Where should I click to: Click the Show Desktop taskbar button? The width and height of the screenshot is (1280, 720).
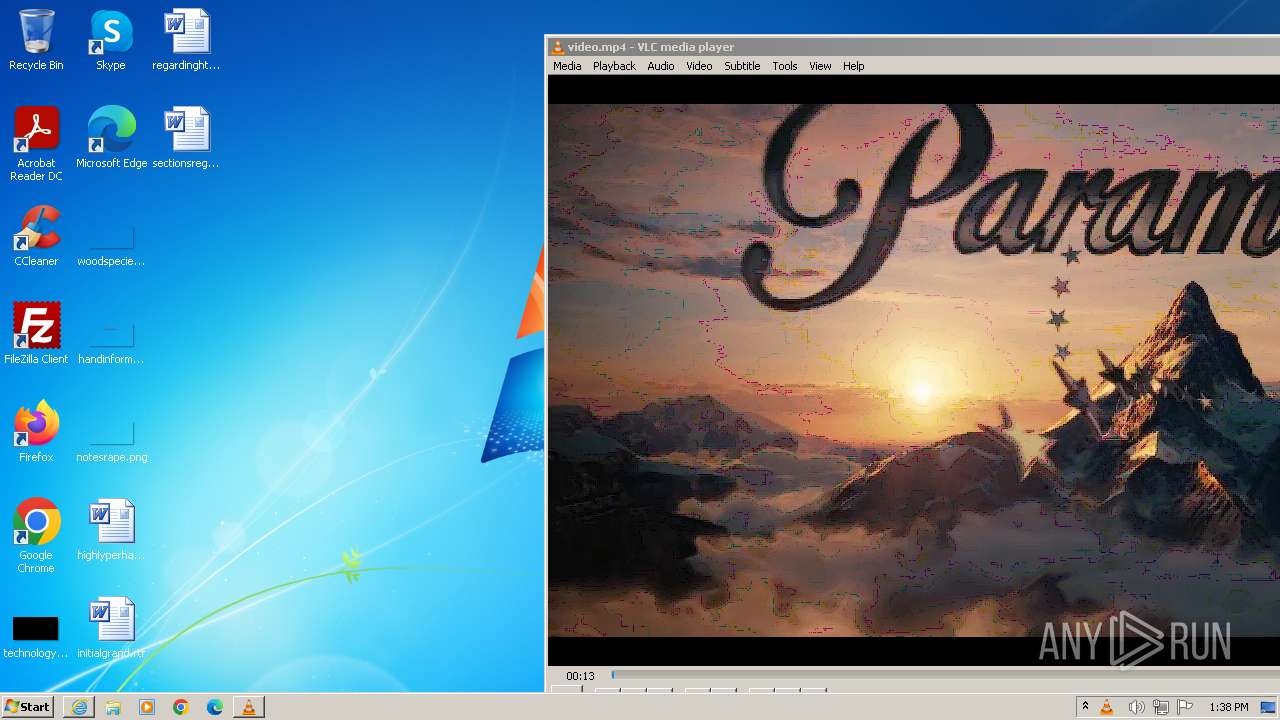point(1268,707)
